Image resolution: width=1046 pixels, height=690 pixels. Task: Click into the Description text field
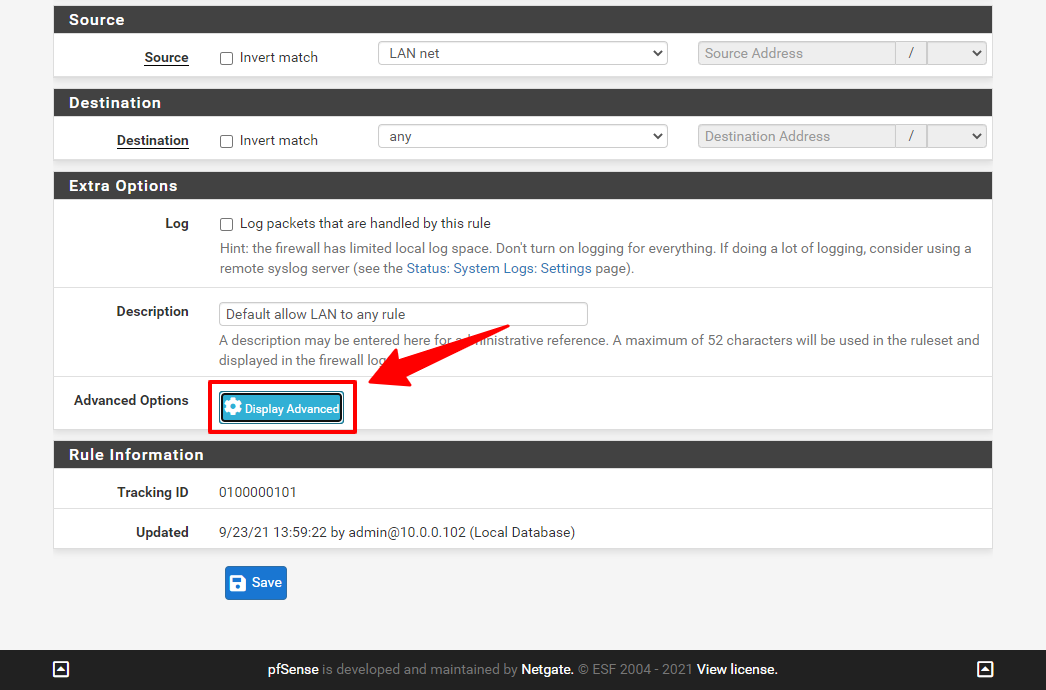(403, 314)
